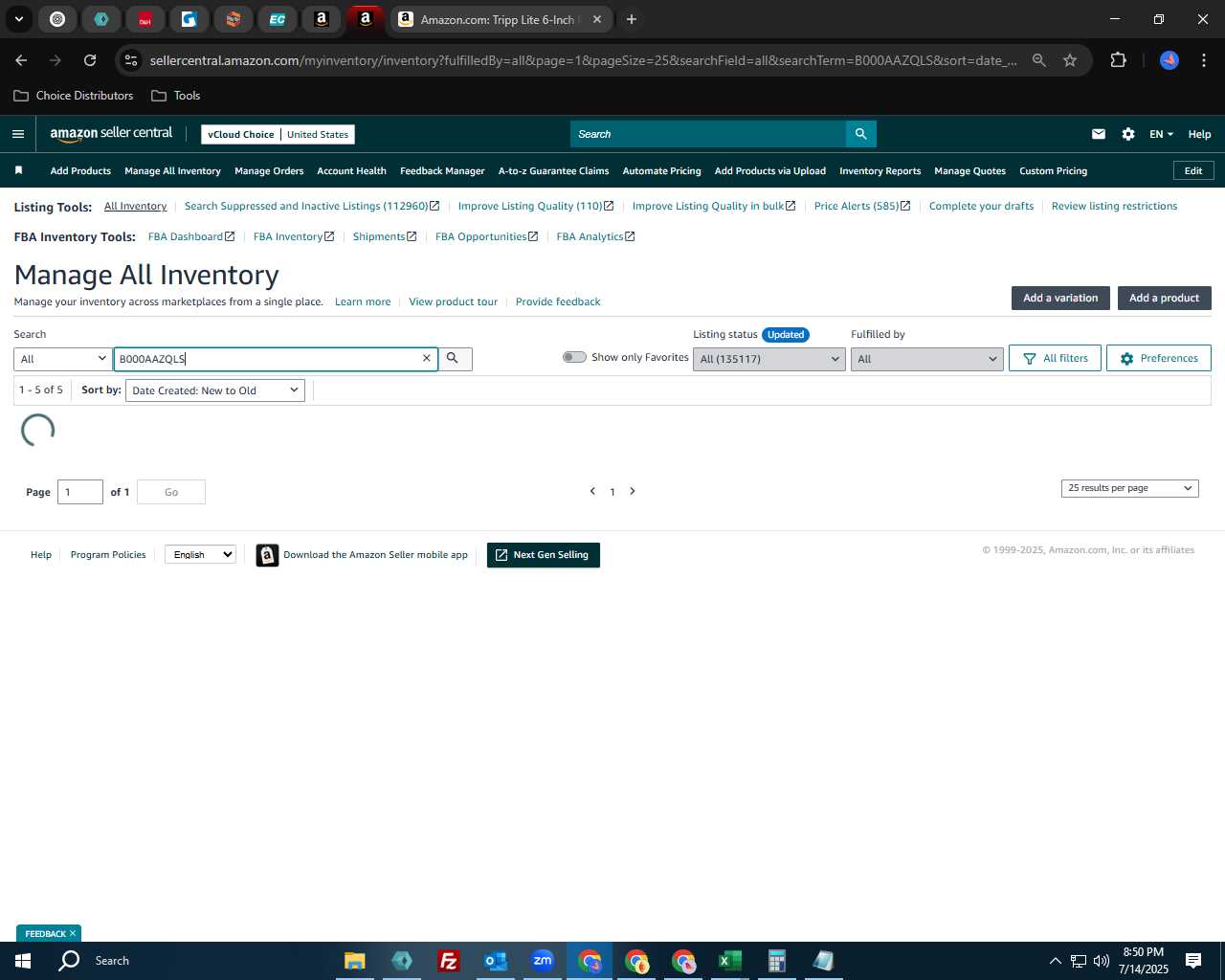Go to the next results page arrow
Image resolution: width=1225 pixels, height=980 pixels.
click(633, 491)
